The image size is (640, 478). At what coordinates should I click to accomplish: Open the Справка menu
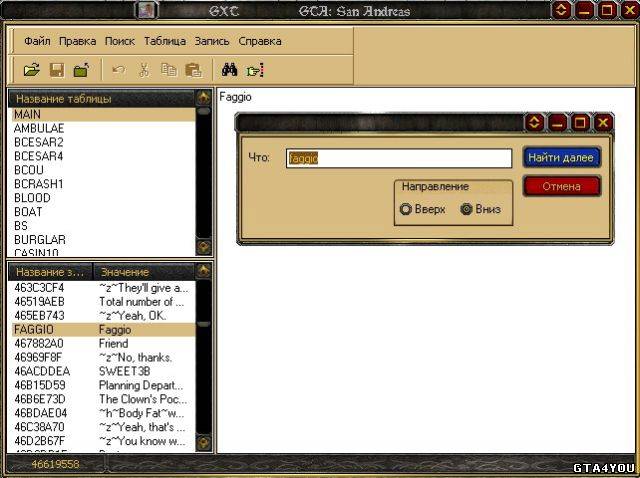(x=260, y=41)
